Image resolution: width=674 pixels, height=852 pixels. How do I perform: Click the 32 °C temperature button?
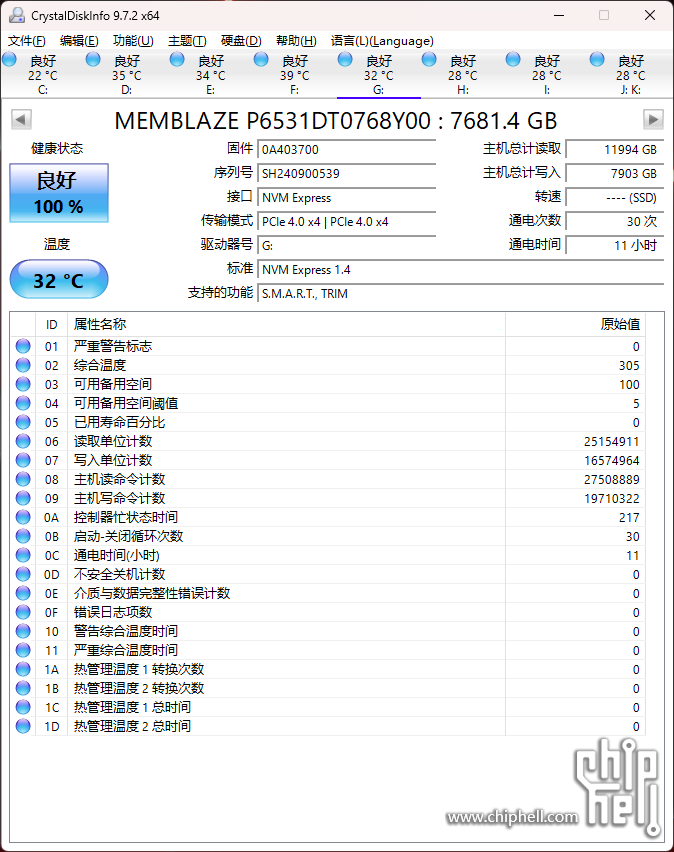click(x=59, y=279)
